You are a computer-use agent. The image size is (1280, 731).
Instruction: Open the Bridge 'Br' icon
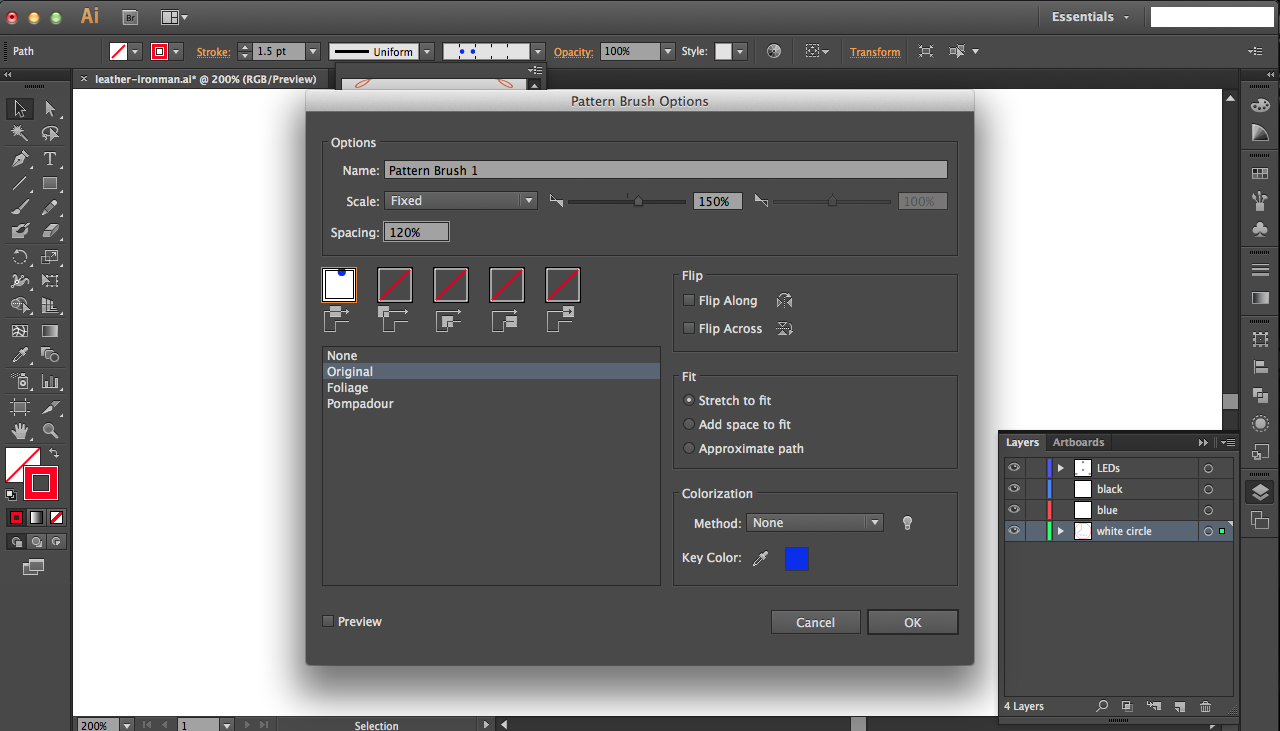pyautogui.click(x=130, y=17)
